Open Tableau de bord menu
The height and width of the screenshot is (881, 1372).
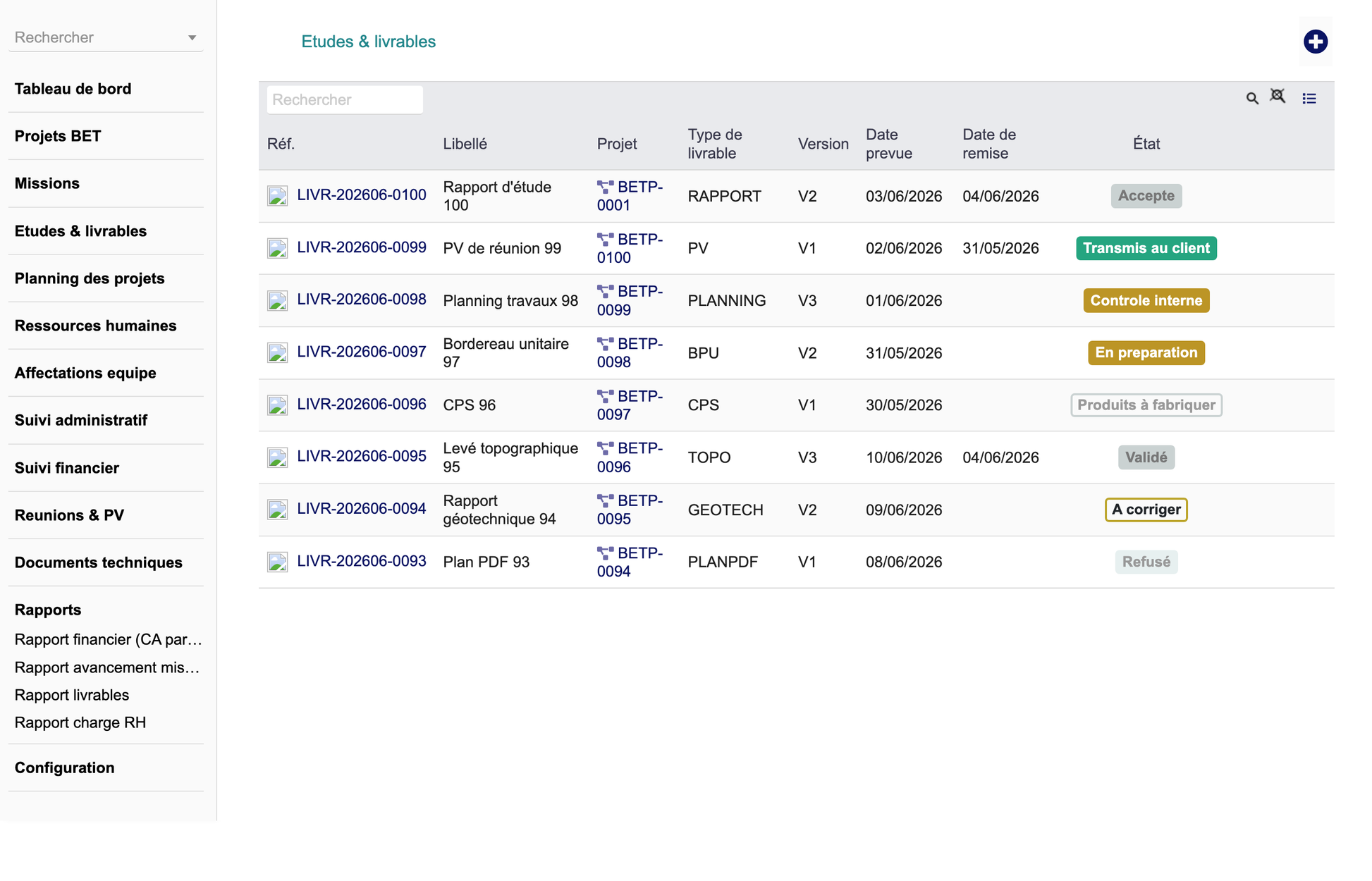tap(73, 89)
